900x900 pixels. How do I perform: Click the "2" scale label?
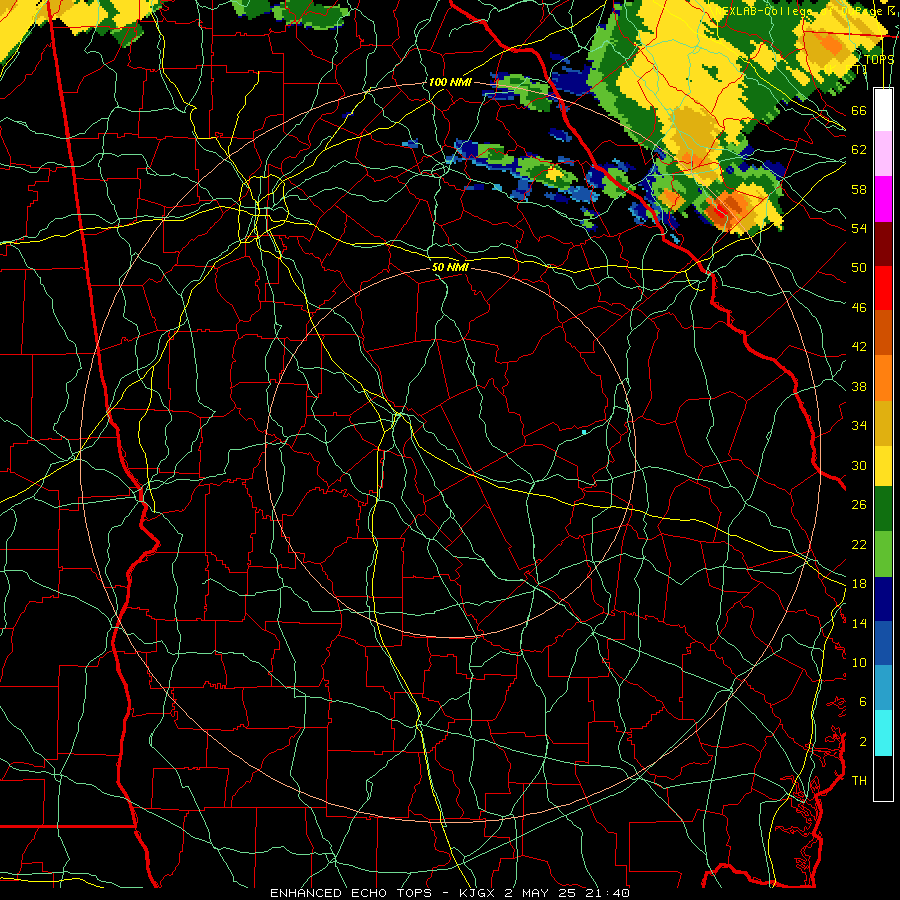[862, 741]
